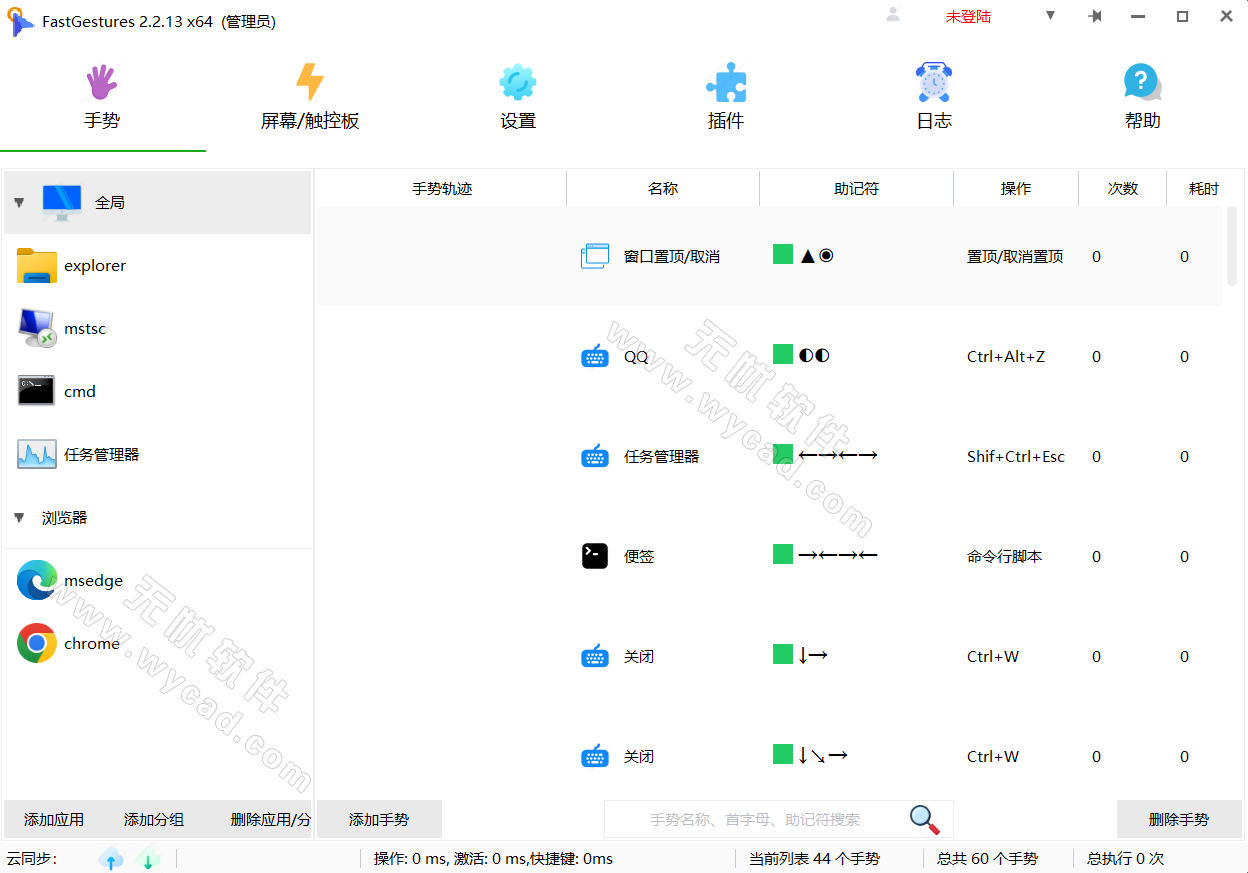
Task: Switch to the 日志 tab
Action: point(934,97)
